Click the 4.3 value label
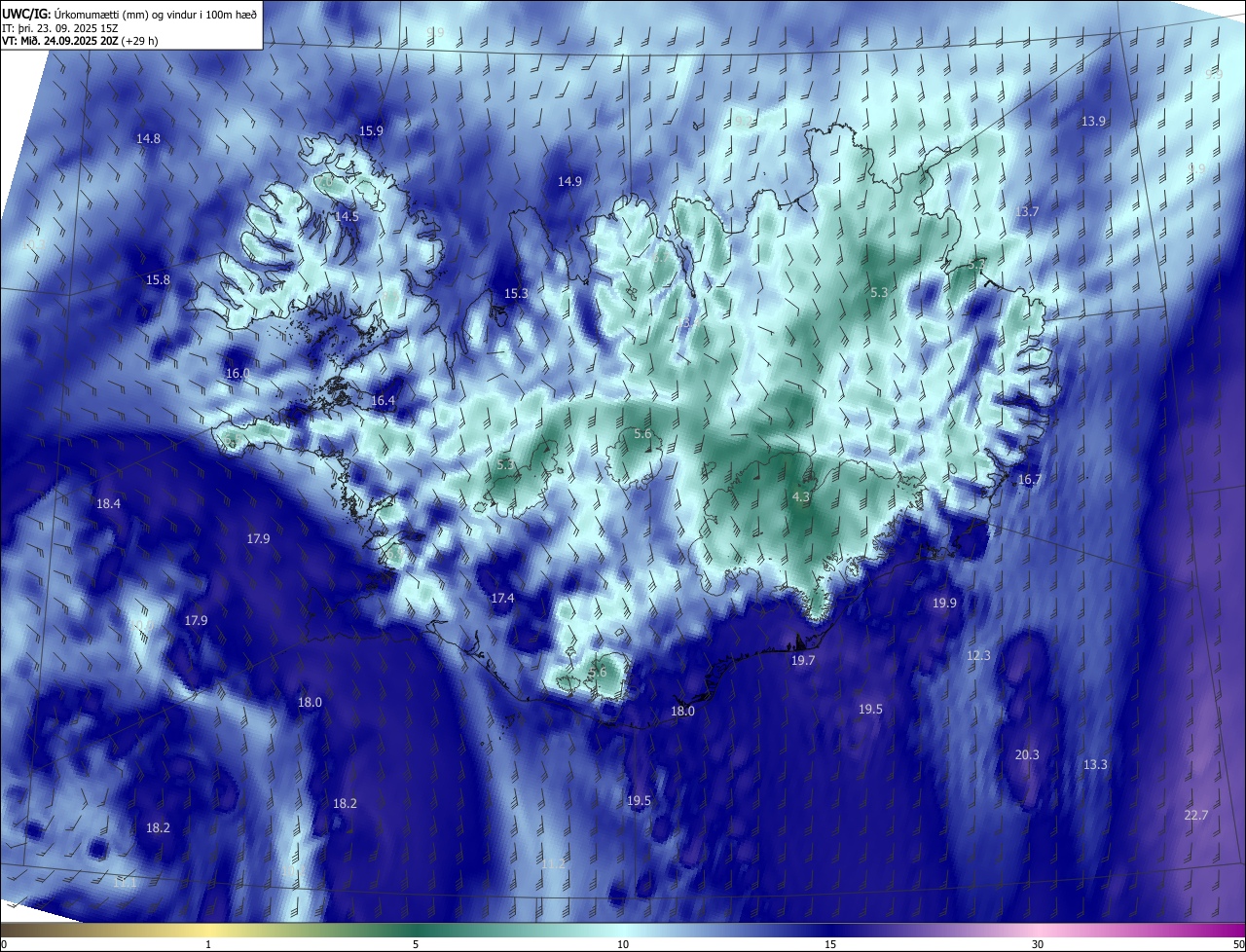The image size is (1246, 952). (801, 497)
